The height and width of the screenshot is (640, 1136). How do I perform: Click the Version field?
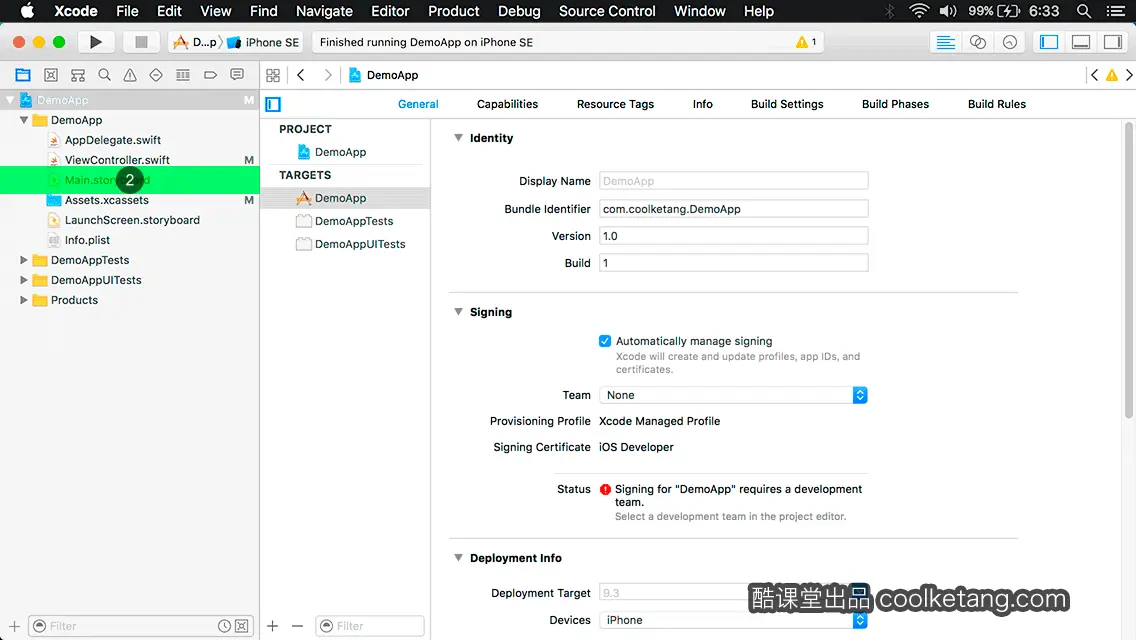[x=733, y=236]
